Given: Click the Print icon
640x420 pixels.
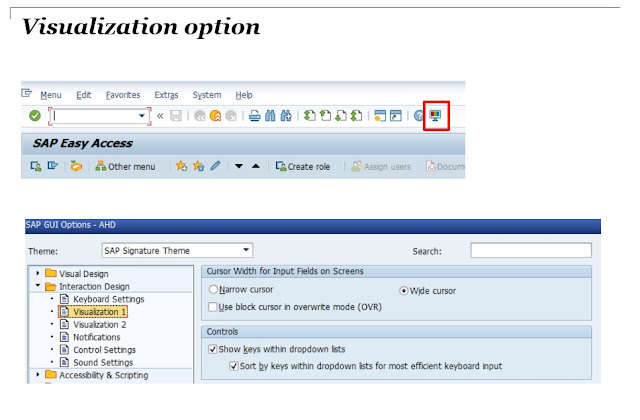Looking at the screenshot, I should tap(255, 116).
